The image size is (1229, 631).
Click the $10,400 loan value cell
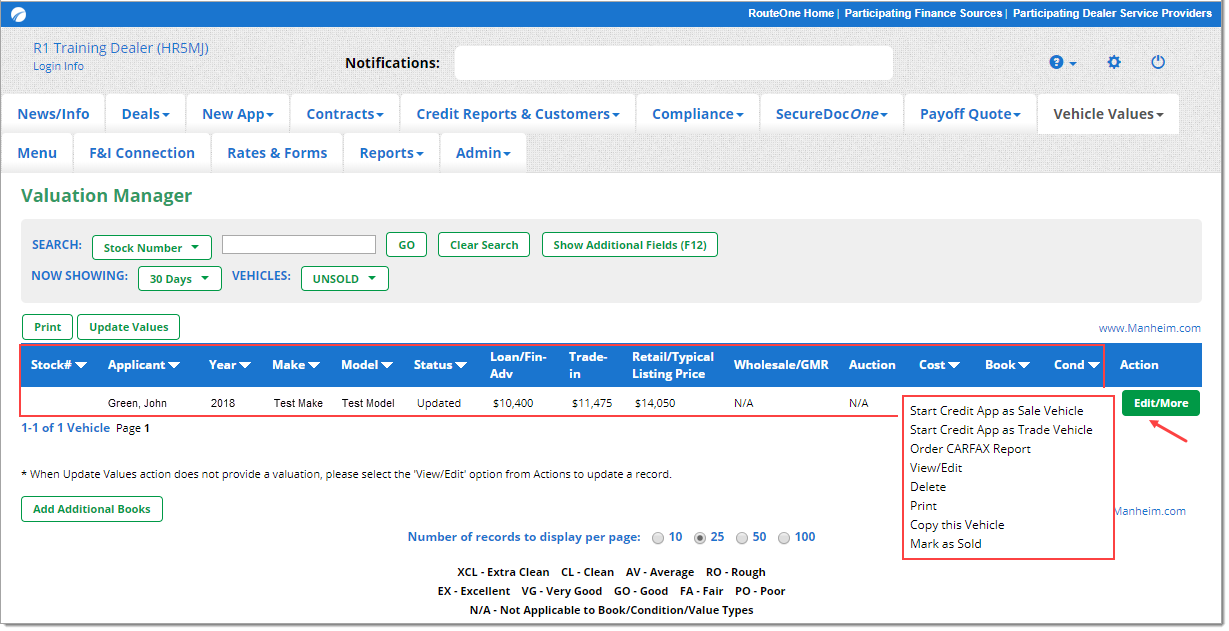(x=512, y=404)
